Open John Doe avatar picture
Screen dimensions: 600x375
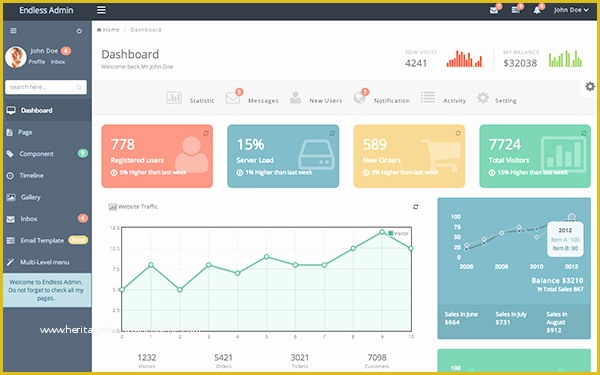(16, 57)
